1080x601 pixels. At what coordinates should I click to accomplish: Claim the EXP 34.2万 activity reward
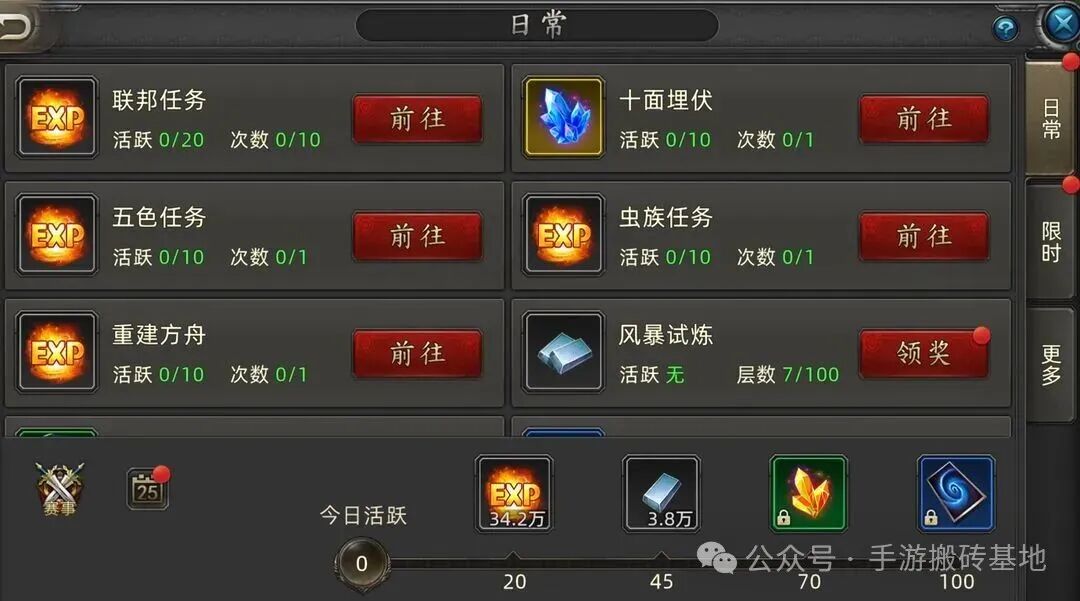coord(514,494)
